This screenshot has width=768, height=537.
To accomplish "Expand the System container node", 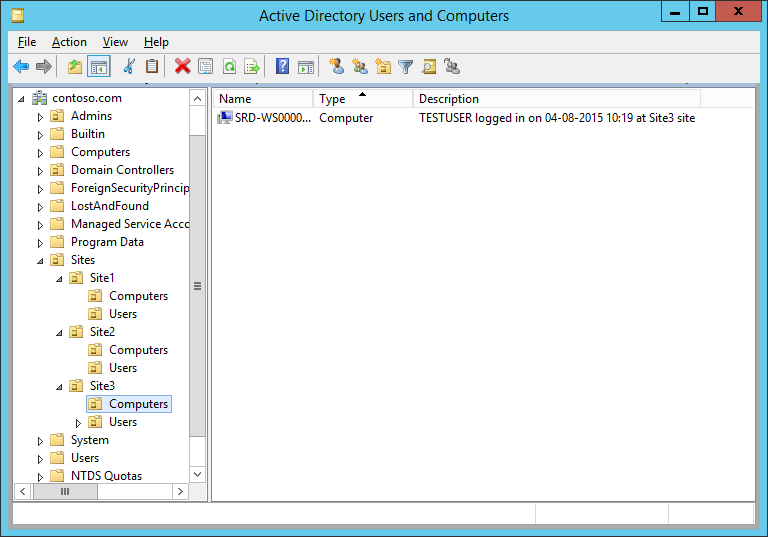I will click(x=40, y=441).
